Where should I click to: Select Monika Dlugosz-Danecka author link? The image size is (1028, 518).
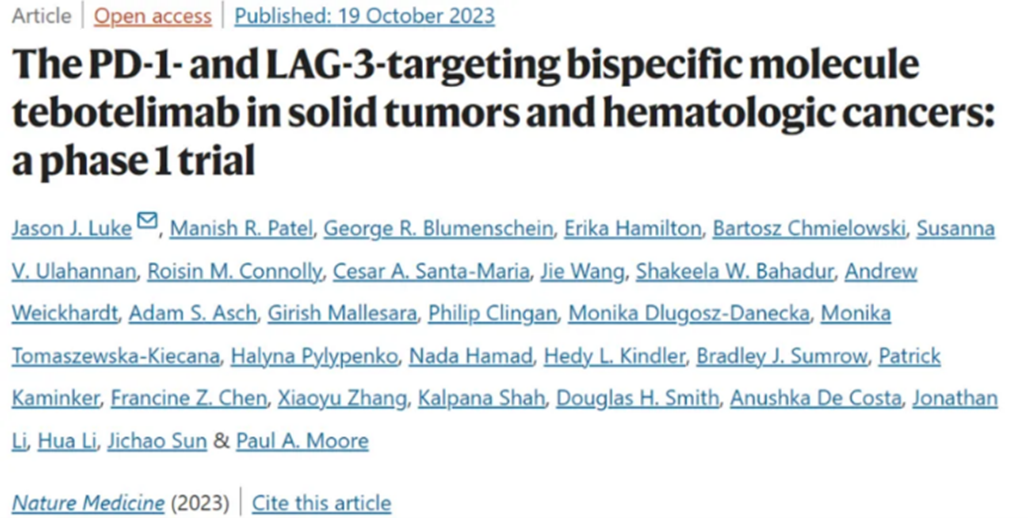point(688,313)
